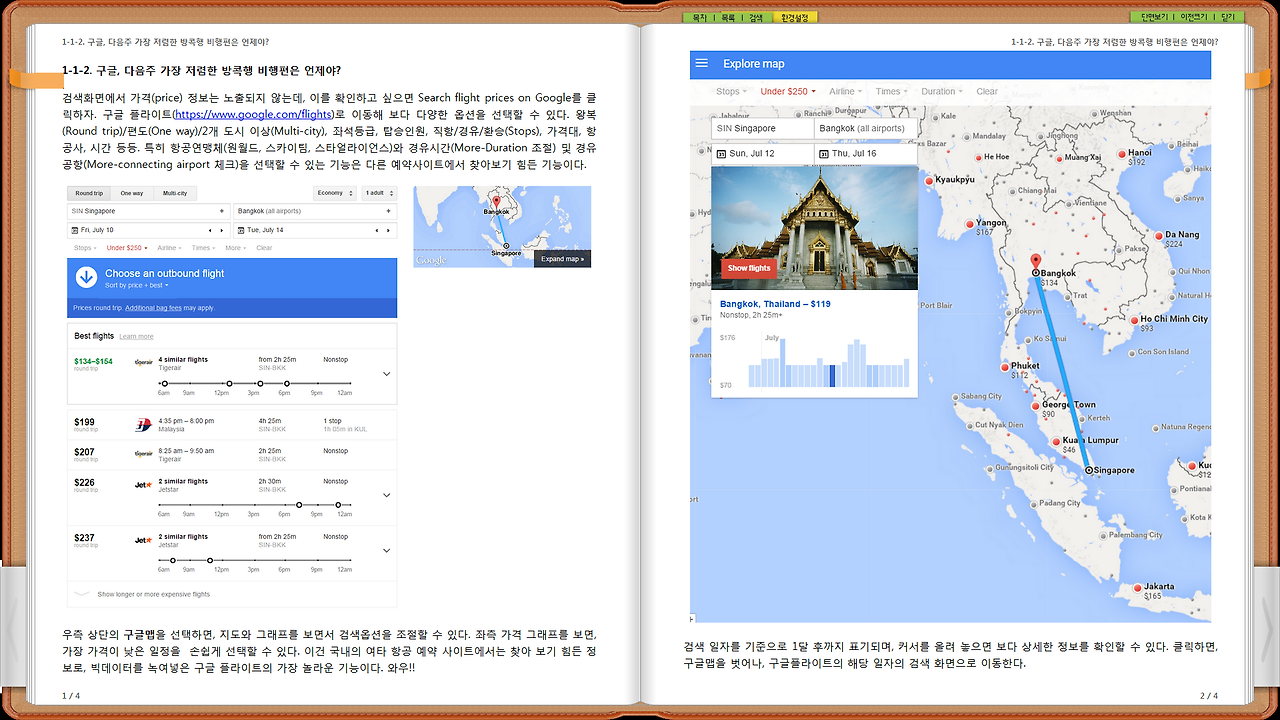
Task: Select the Round trip option
Action: coord(89,193)
